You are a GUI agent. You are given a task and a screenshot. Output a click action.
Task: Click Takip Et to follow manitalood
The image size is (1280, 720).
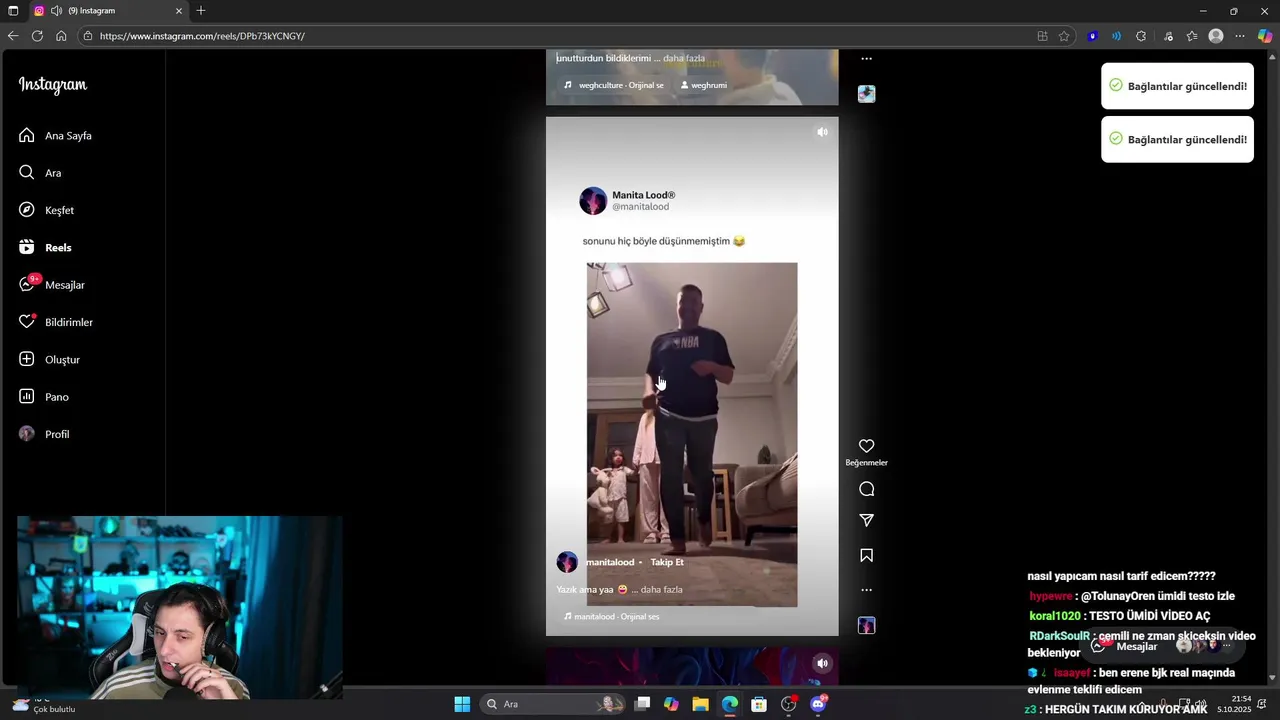(x=667, y=562)
